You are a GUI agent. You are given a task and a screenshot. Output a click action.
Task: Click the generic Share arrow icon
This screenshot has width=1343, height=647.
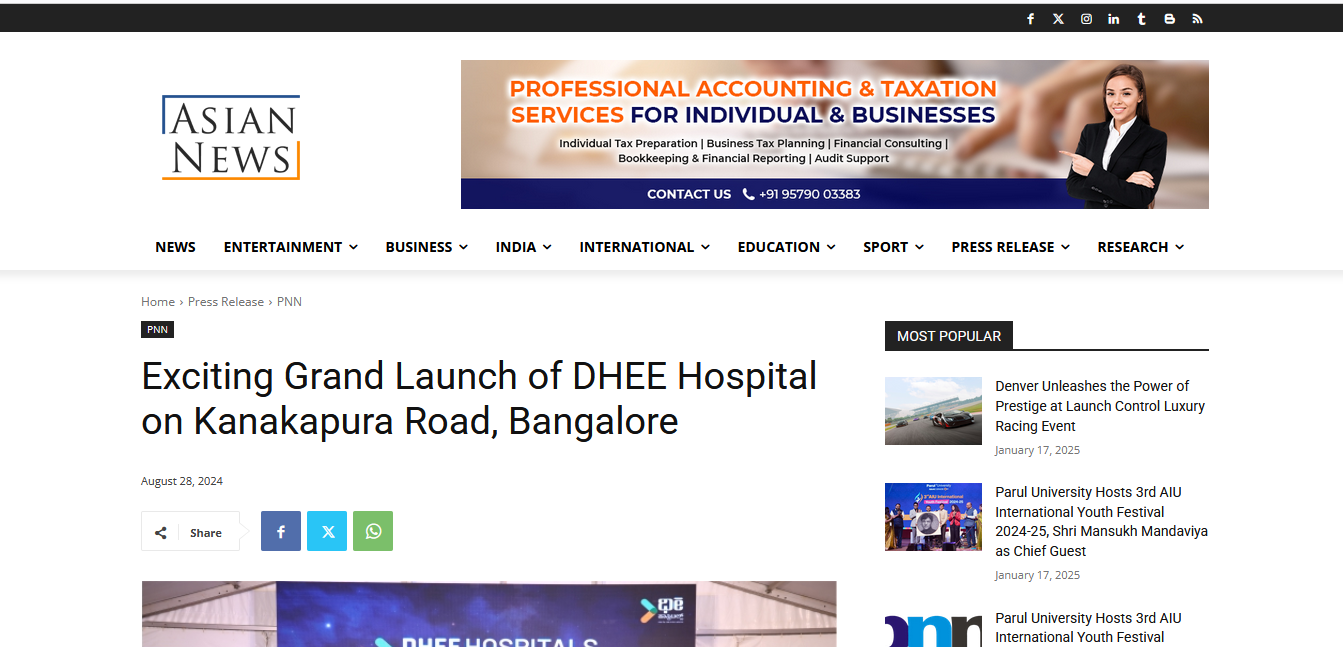pyautogui.click(x=160, y=531)
